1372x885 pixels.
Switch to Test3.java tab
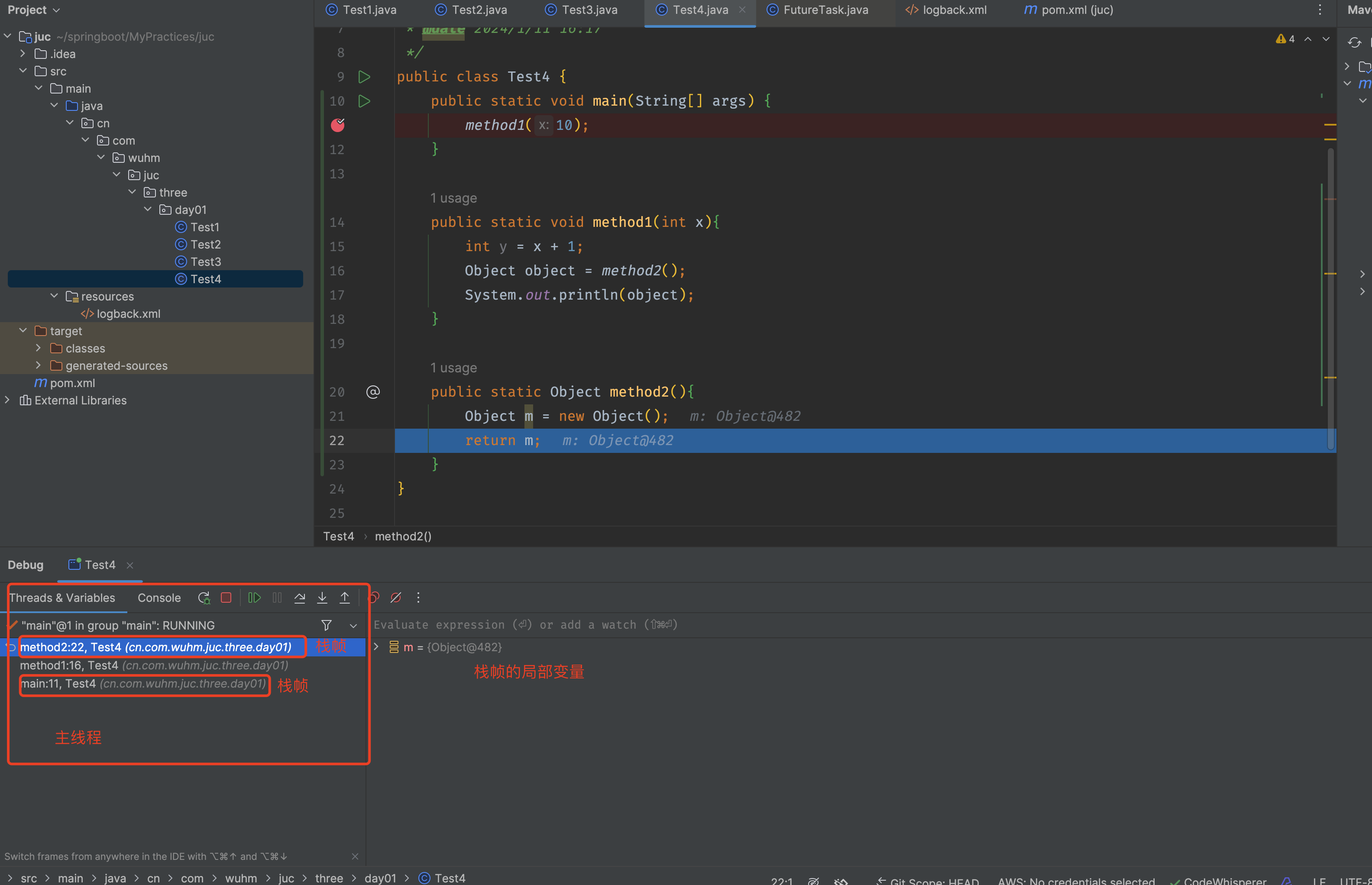pyautogui.click(x=581, y=10)
